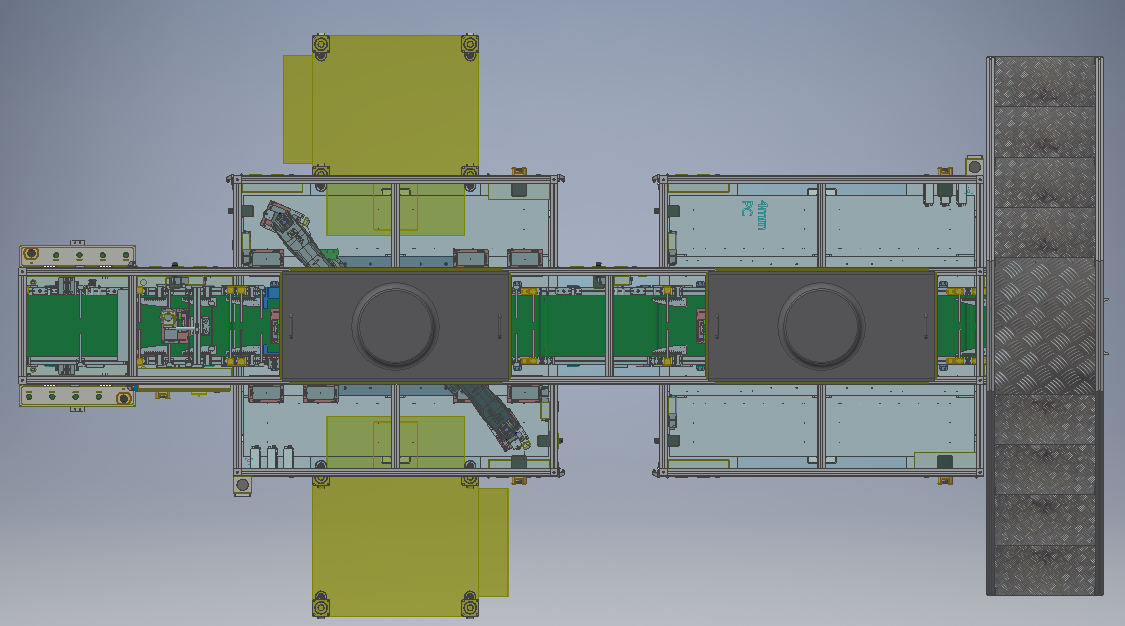1125x626 pixels.
Task: Click the small side tab on the lower yellow panel
Action: tap(493, 541)
